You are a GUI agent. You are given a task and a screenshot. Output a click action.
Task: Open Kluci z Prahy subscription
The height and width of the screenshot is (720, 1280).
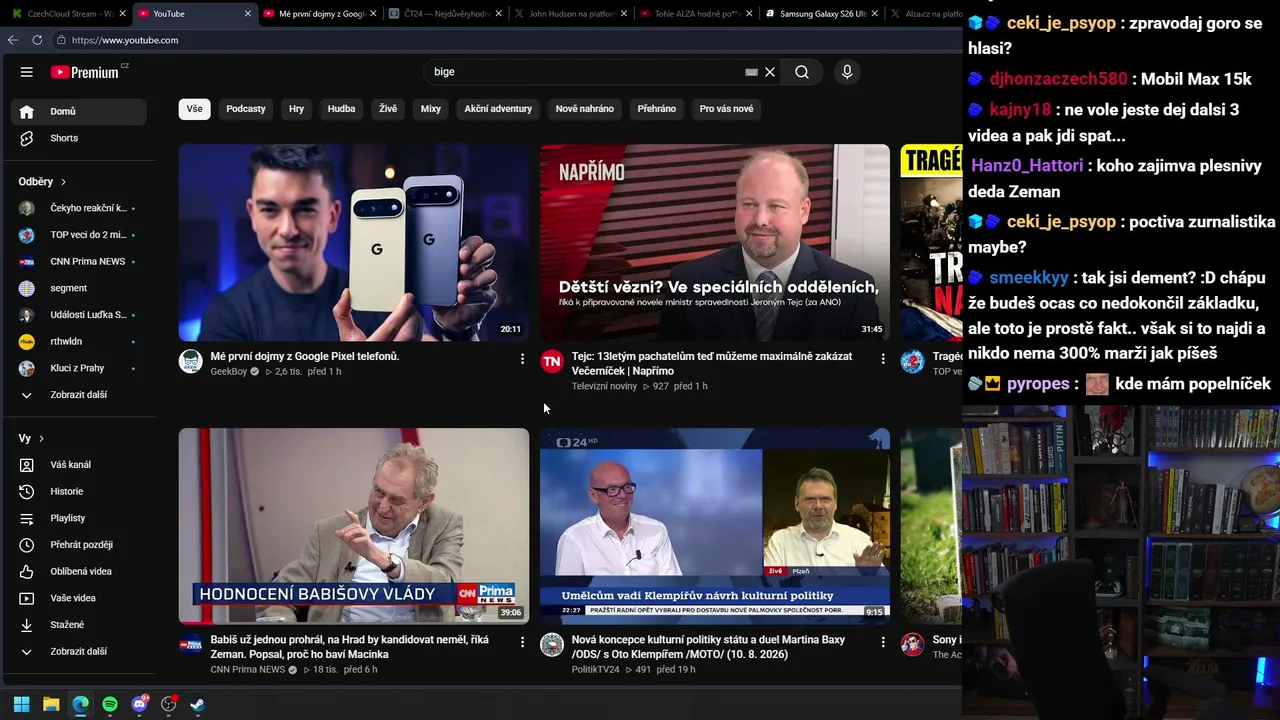pyautogui.click(x=79, y=368)
